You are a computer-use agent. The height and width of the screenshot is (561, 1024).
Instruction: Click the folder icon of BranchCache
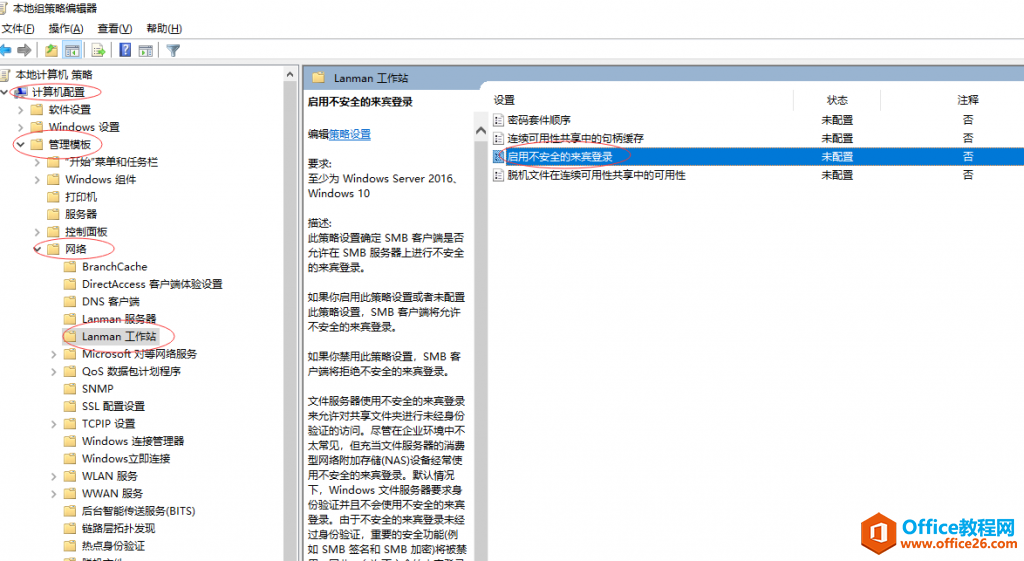(70, 266)
